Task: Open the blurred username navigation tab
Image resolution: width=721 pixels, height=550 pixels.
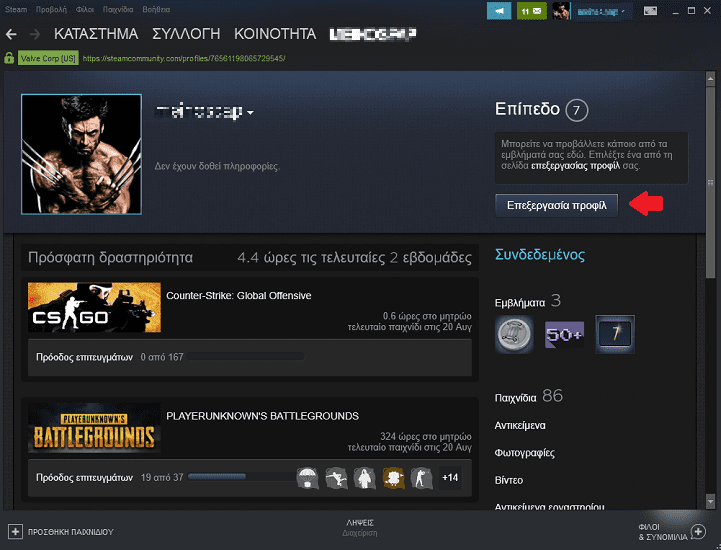Action: click(373, 34)
